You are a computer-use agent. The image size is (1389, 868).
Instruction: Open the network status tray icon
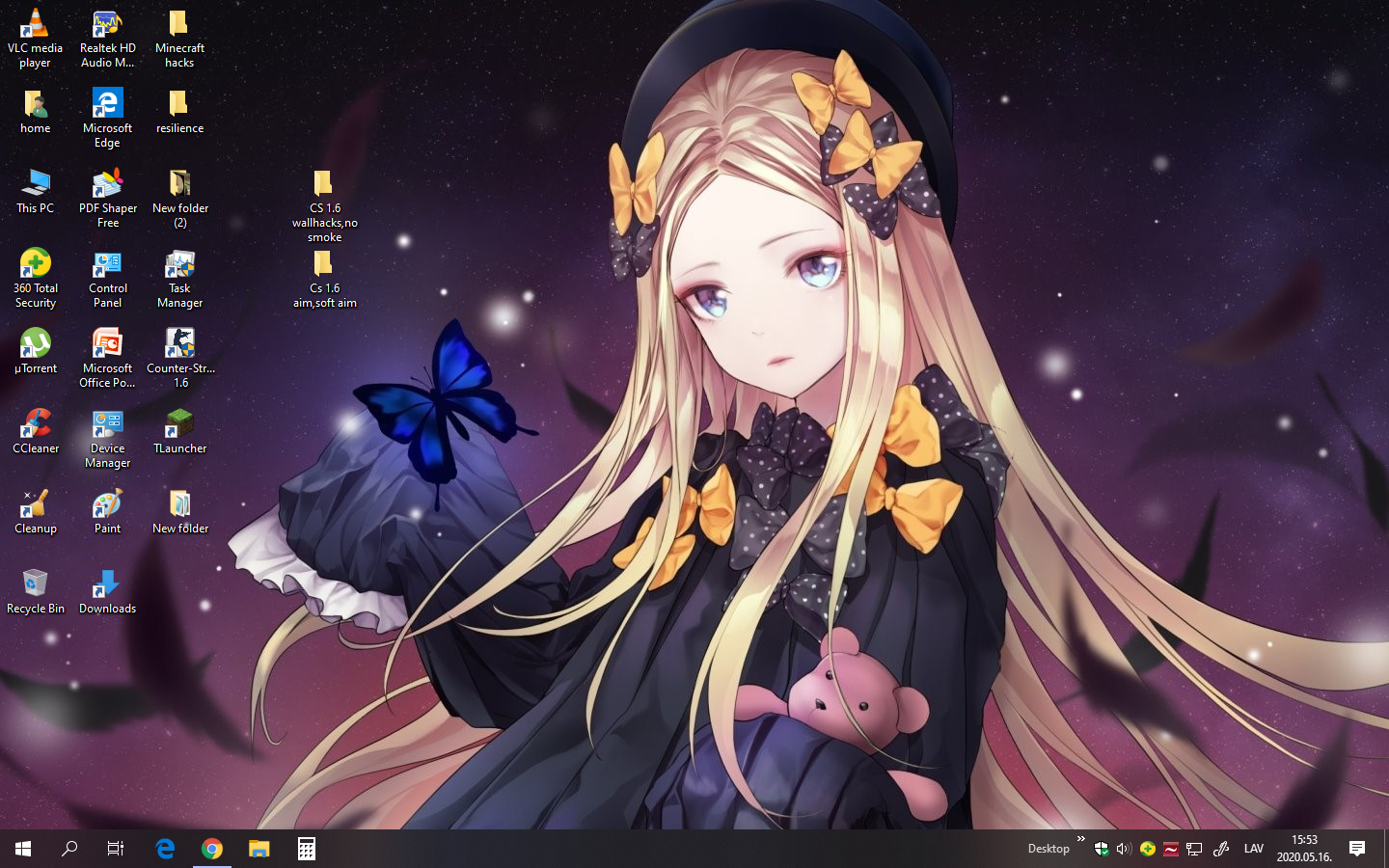[x=1194, y=849]
